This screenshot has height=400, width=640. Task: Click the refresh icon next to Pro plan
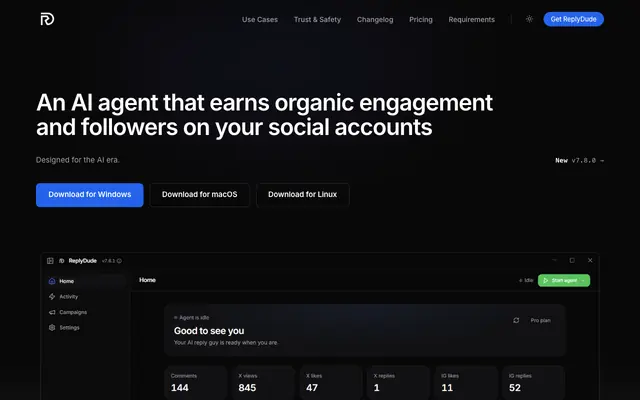(516, 320)
